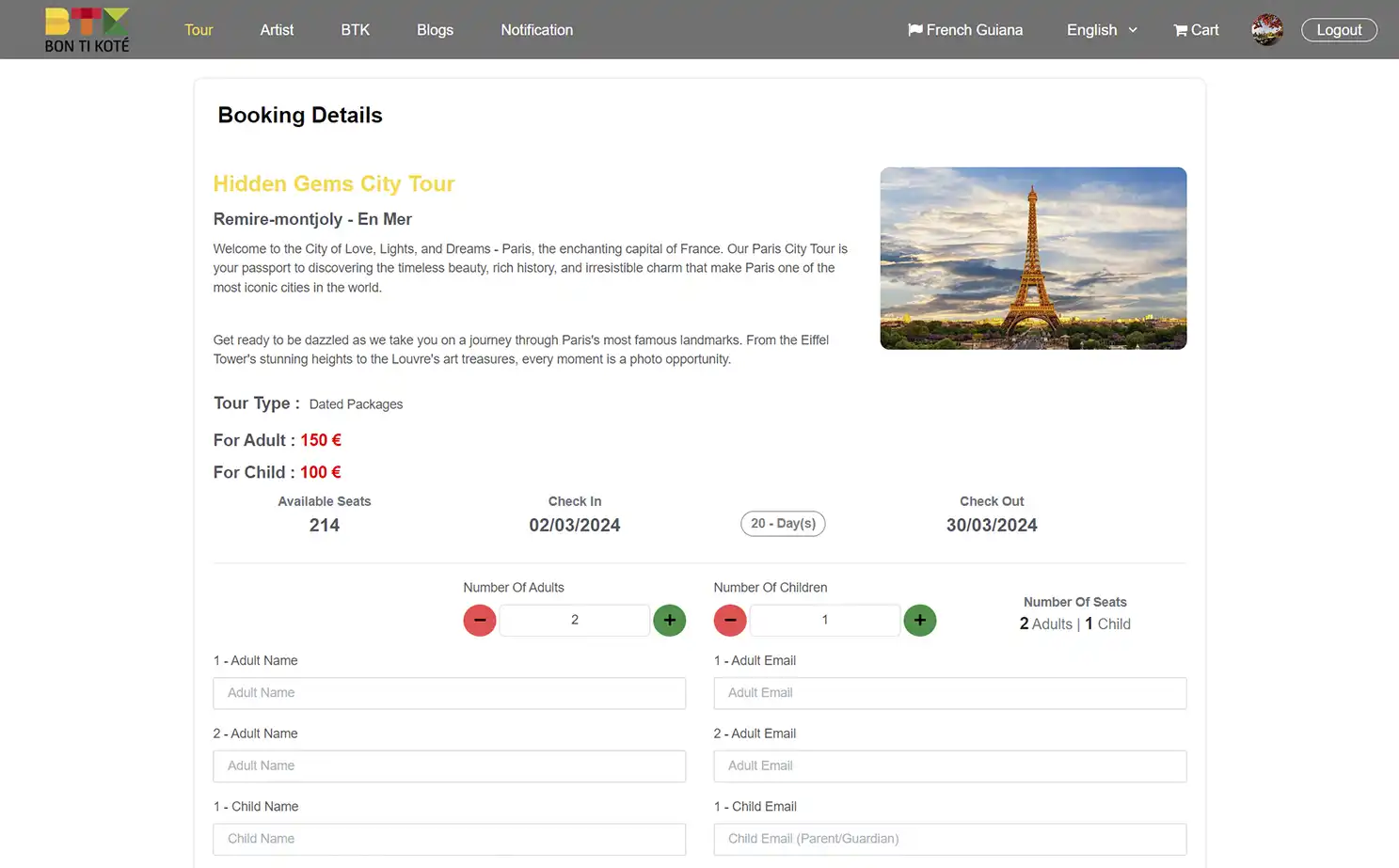Viewport: 1399px width, 868px height.
Task: Click the French Guiana flag icon
Action: pyautogui.click(x=914, y=29)
